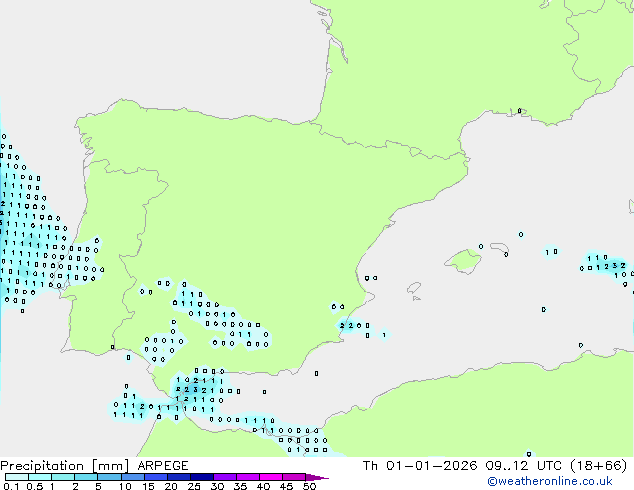Click the Precipitation [mm] legend title
The width and height of the screenshot is (634, 490).
click(x=62, y=466)
